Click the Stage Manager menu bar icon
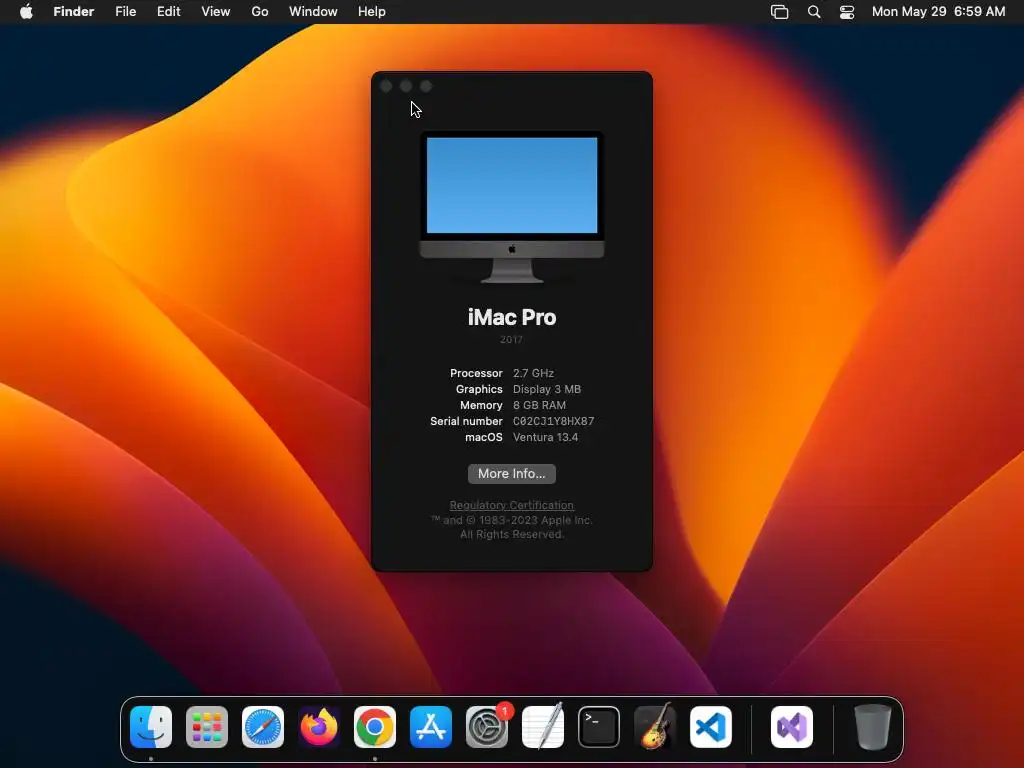The width and height of the screenshot is (1024, 768). [779, 12]
